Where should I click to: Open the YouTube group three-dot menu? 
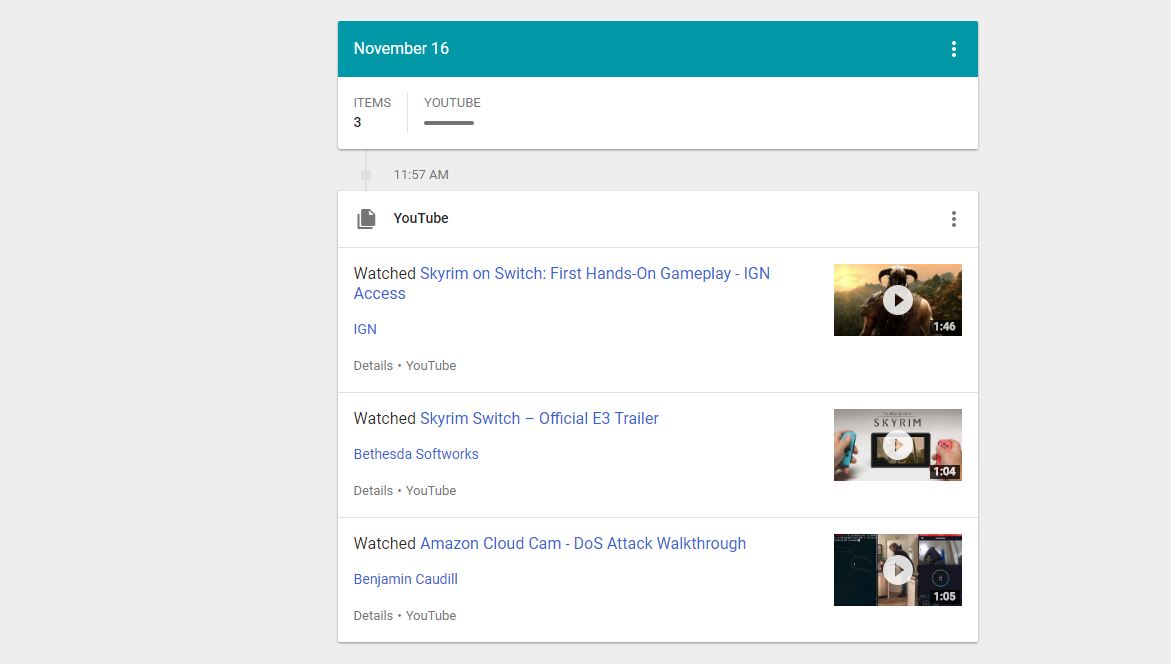point(954,219)
